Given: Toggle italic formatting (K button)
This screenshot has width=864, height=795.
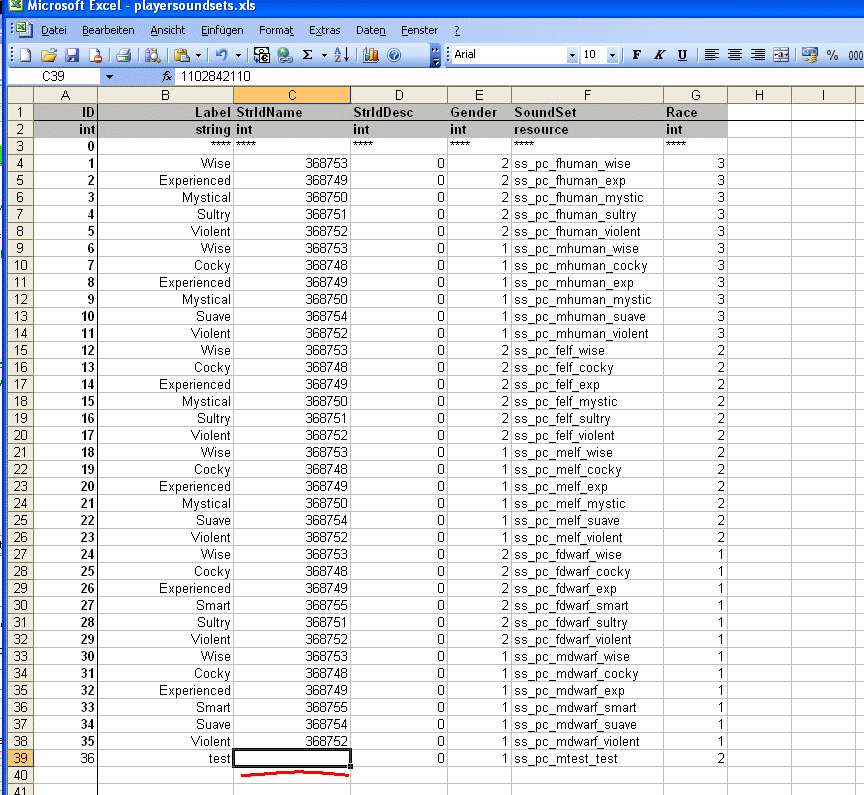Looking at the screenshot, I should point(659,55).
